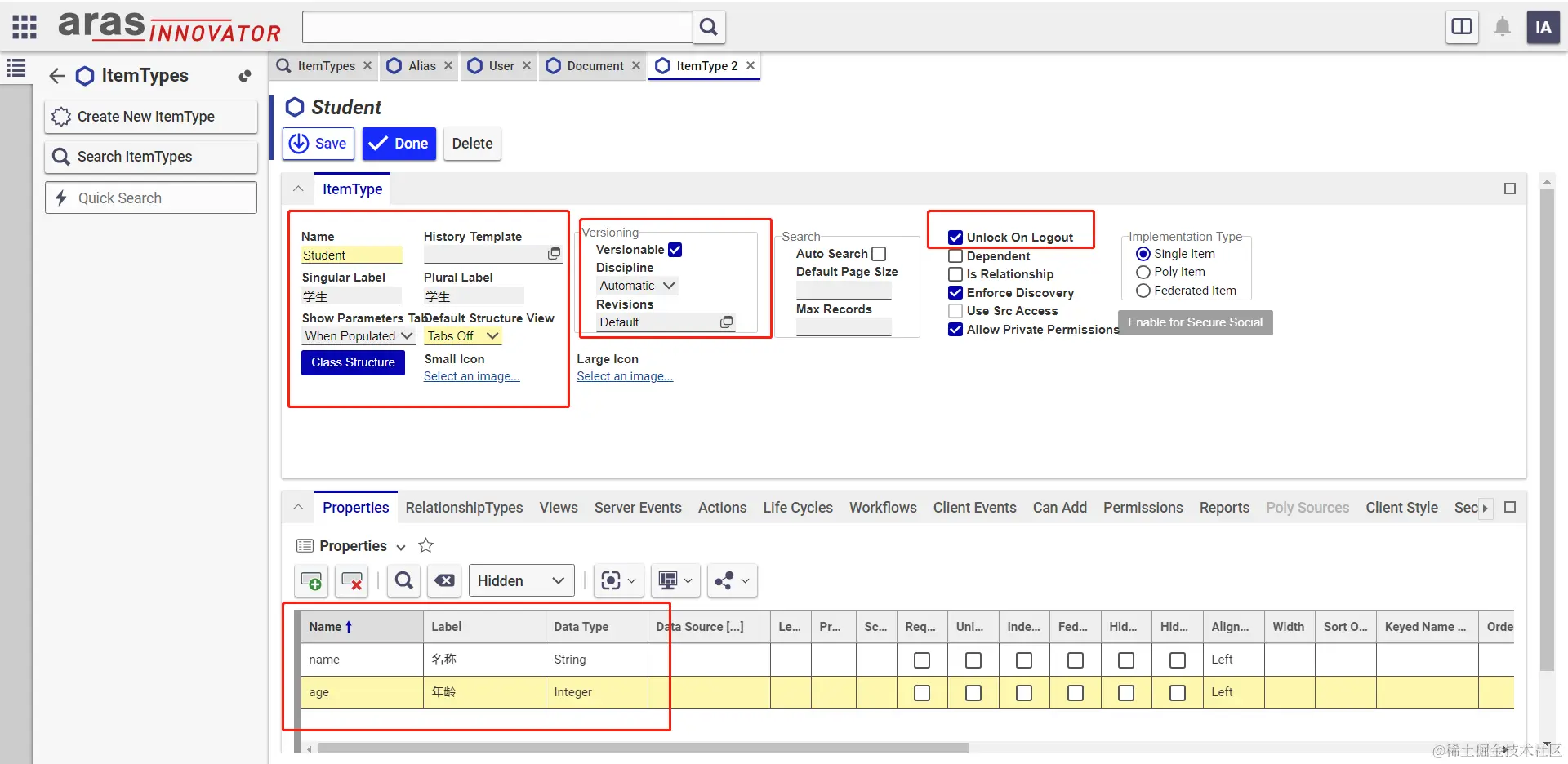Enable the Auto Search checkbox
This screenshot has width=1568, height=764.
[x=879, y=254]
